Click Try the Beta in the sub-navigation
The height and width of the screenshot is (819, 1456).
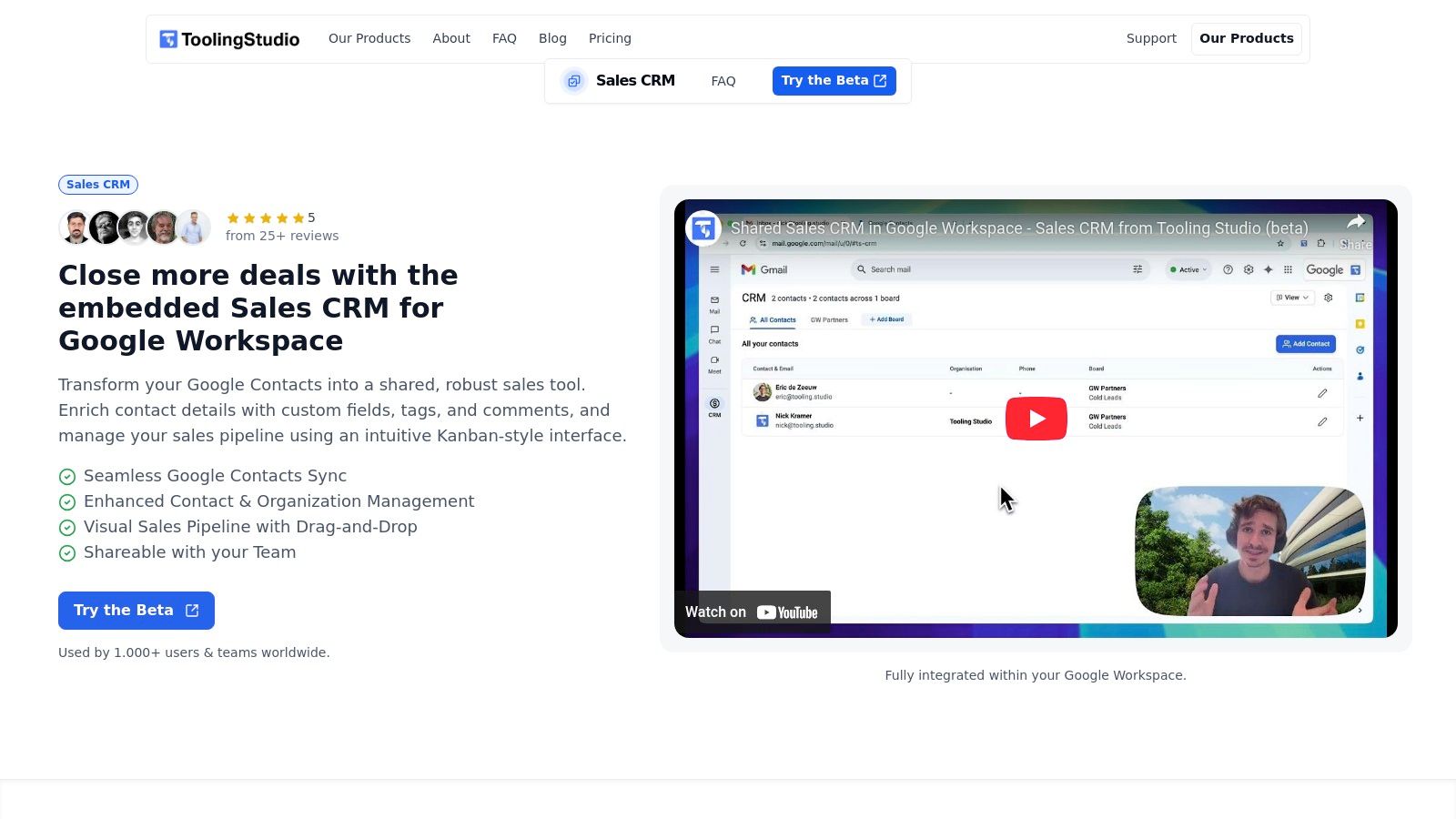click(834, 80)
